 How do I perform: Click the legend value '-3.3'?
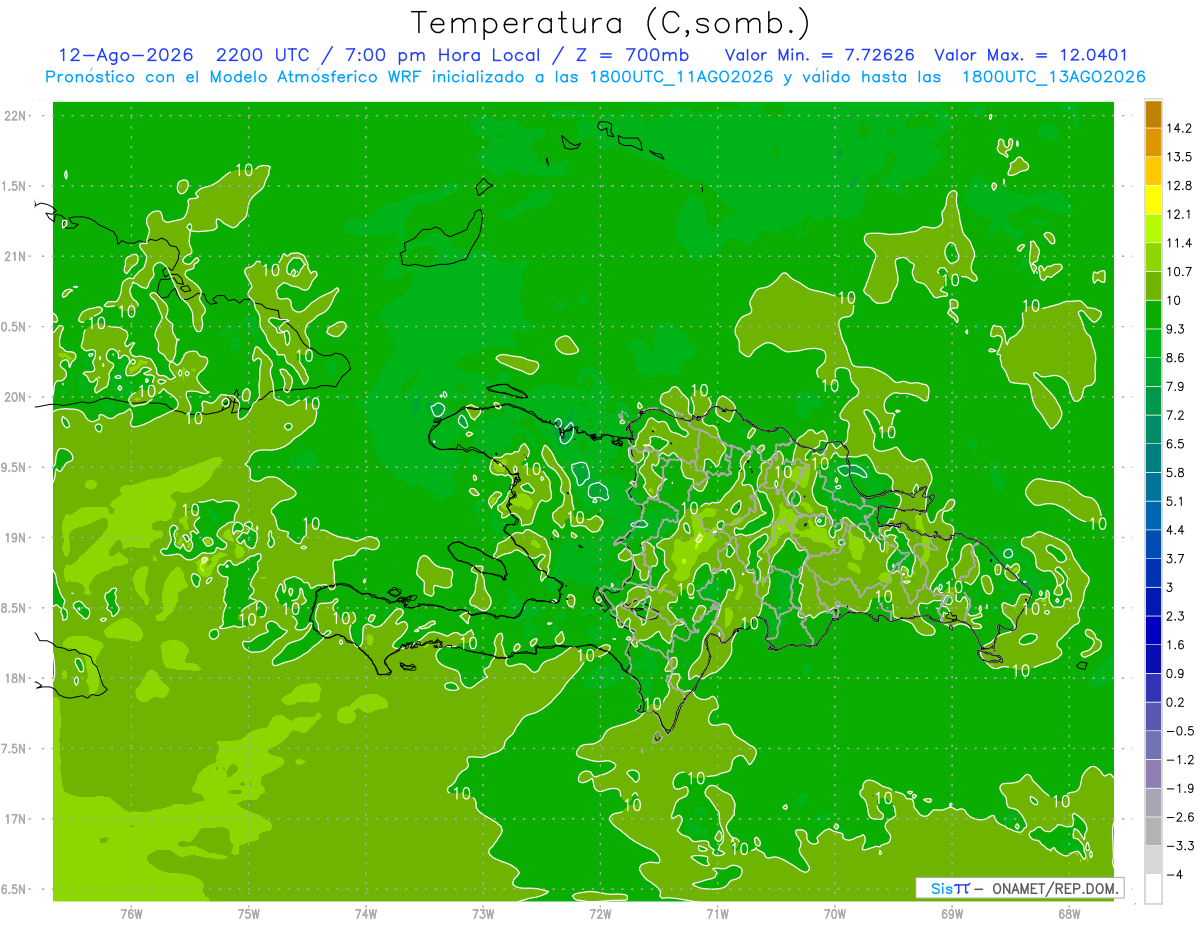[x=1180, y=846]
